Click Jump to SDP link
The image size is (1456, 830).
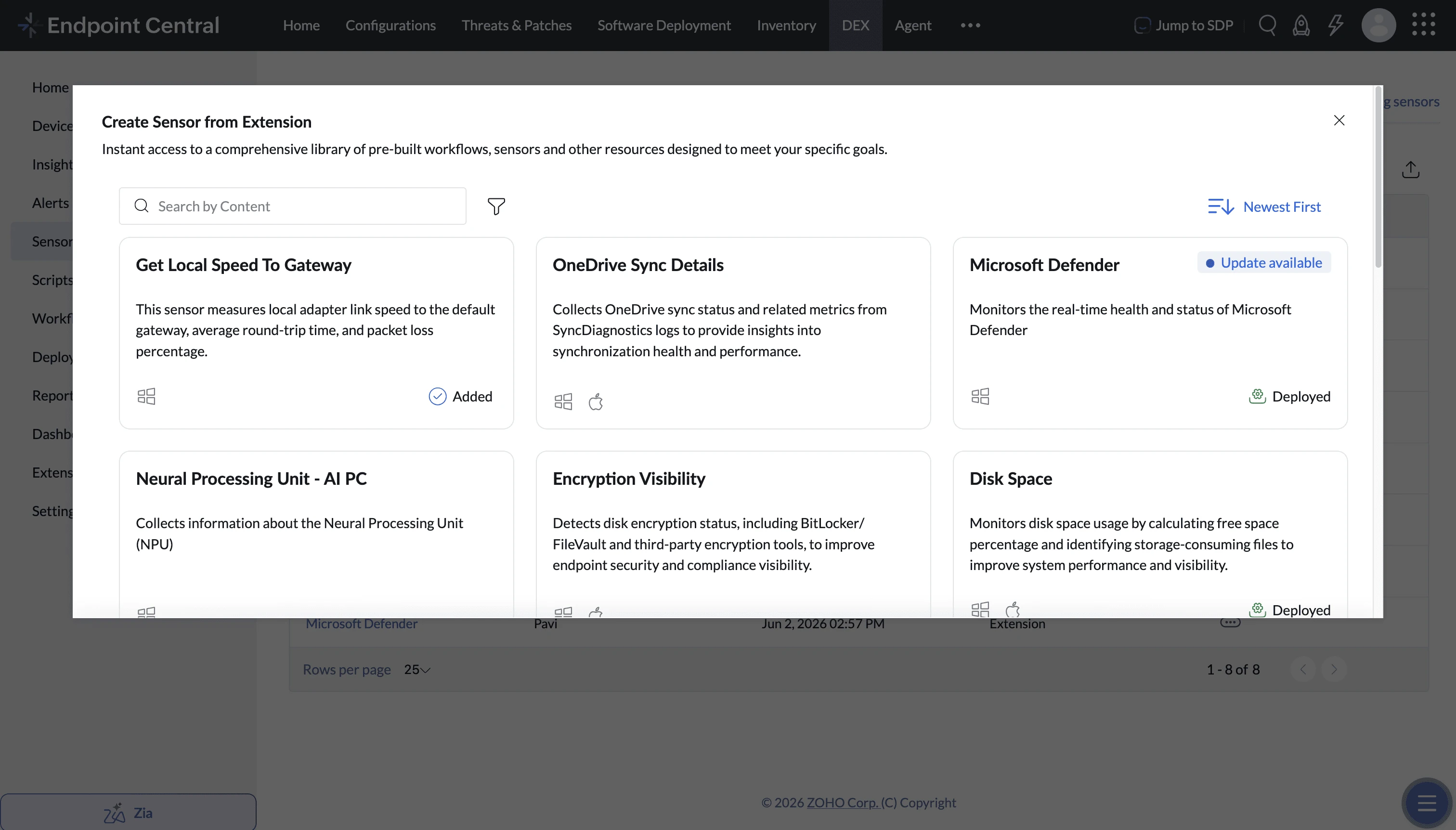point(1183,25)
